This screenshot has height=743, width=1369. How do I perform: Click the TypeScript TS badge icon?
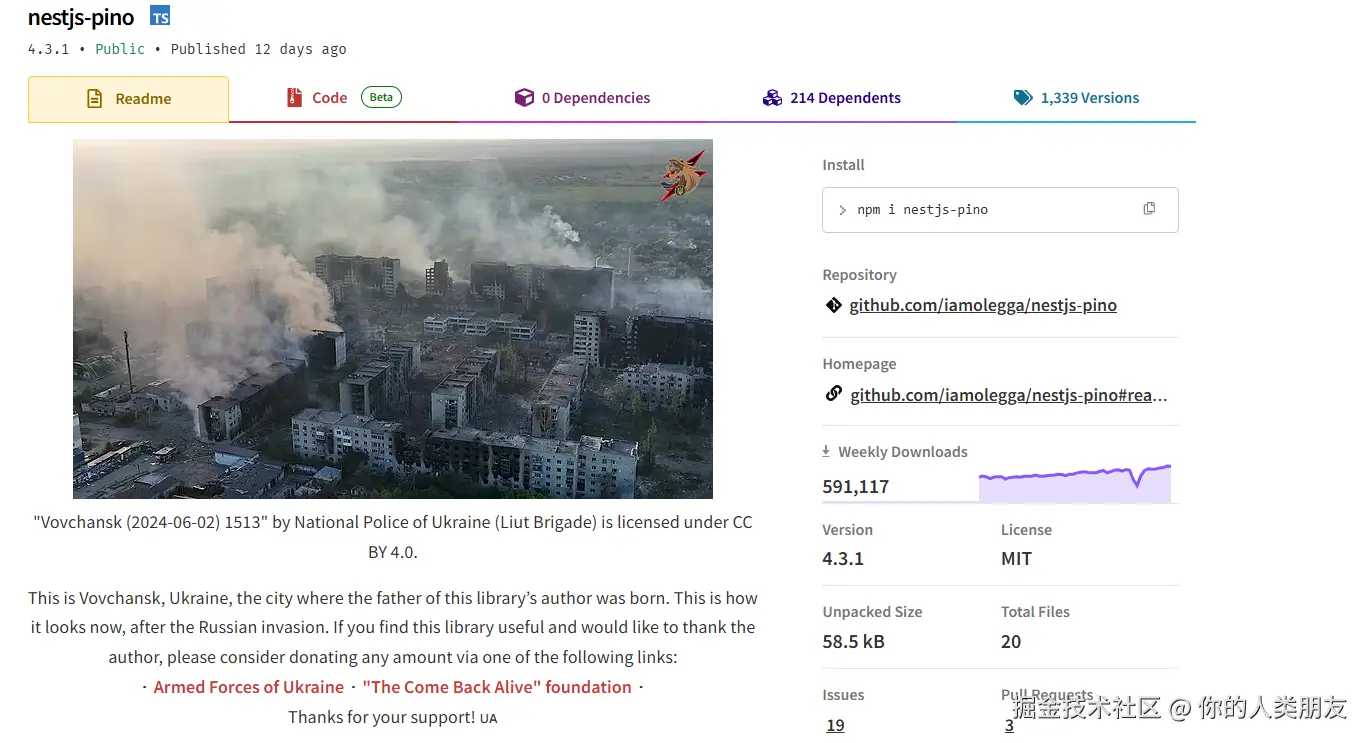(x=160, y=16)
